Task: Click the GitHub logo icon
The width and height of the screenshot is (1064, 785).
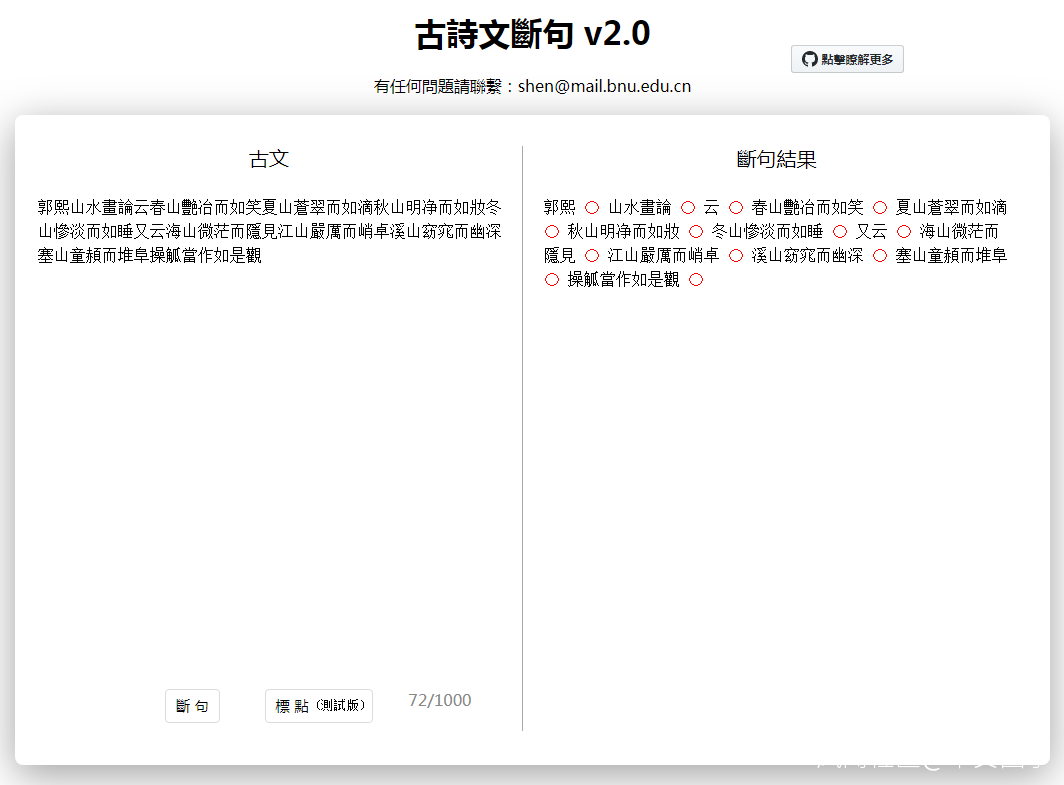Action: tap(809, 60)
